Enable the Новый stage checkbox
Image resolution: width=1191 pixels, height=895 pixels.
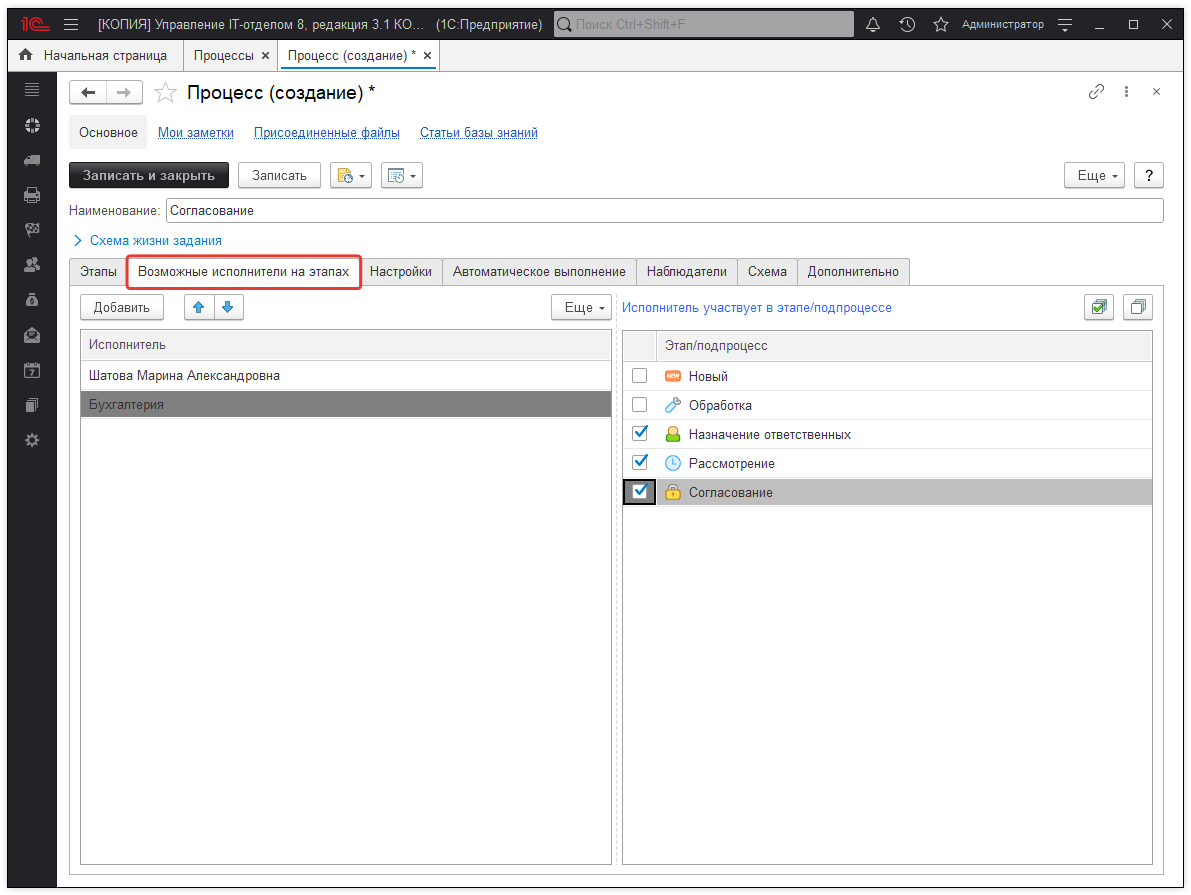(x=640, y=376)
